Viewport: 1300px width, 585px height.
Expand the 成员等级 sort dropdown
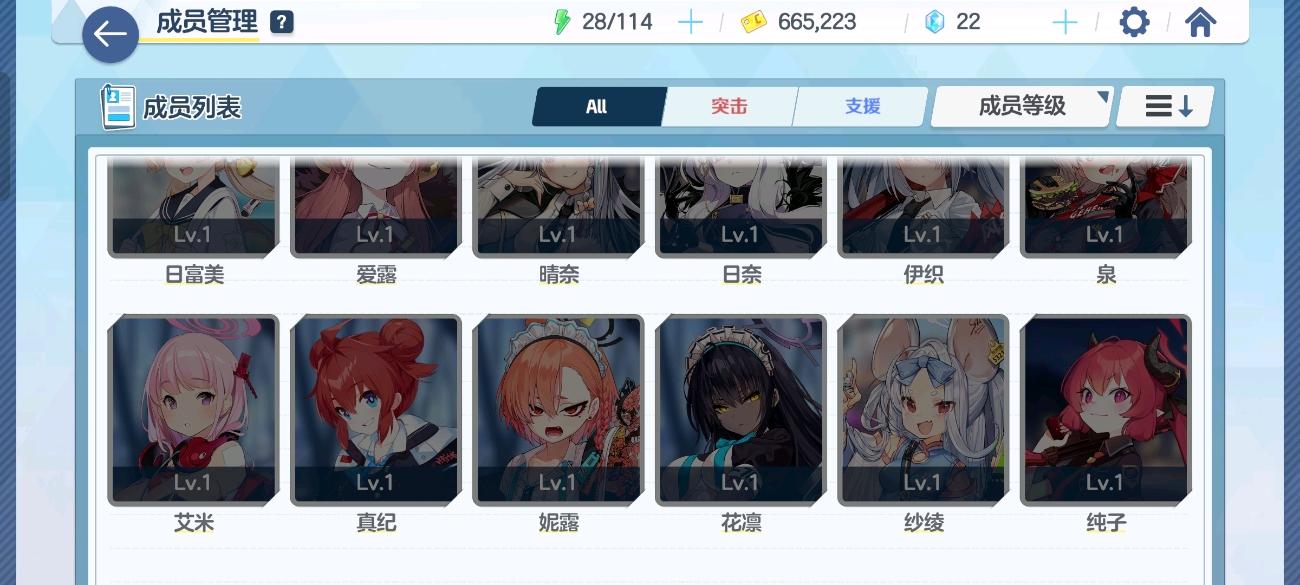(1022, 106)
